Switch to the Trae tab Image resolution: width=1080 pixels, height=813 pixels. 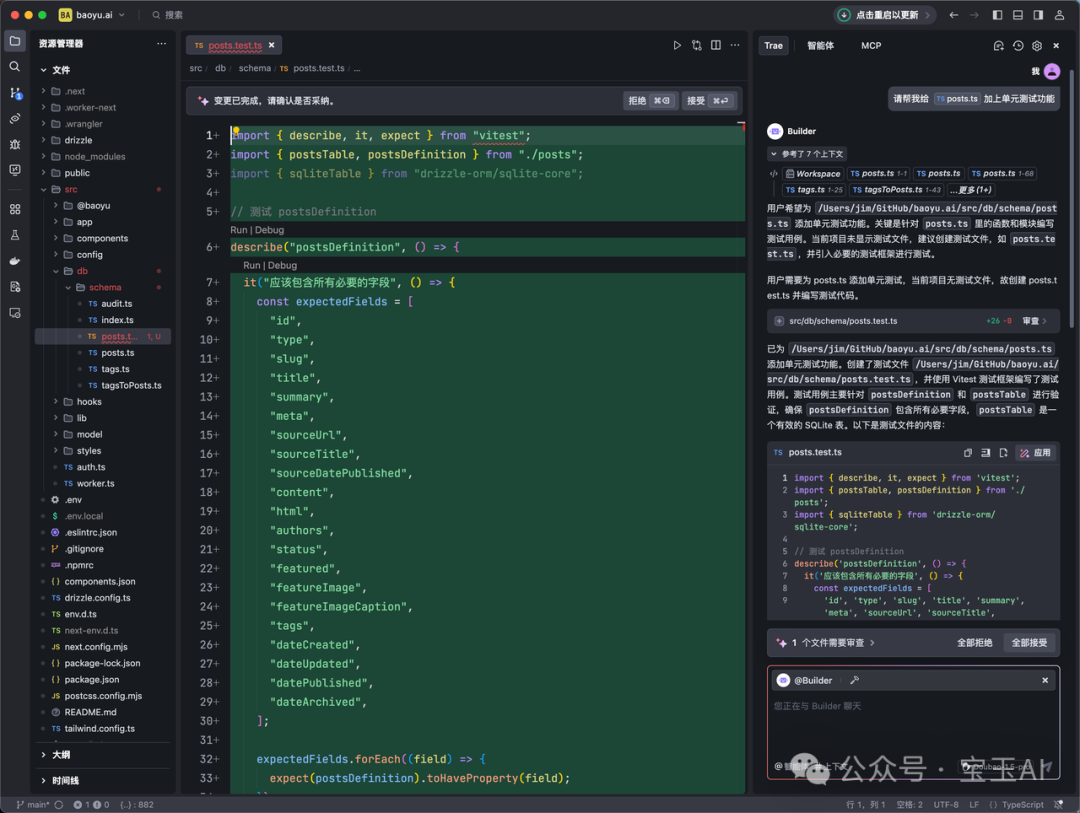773,45
